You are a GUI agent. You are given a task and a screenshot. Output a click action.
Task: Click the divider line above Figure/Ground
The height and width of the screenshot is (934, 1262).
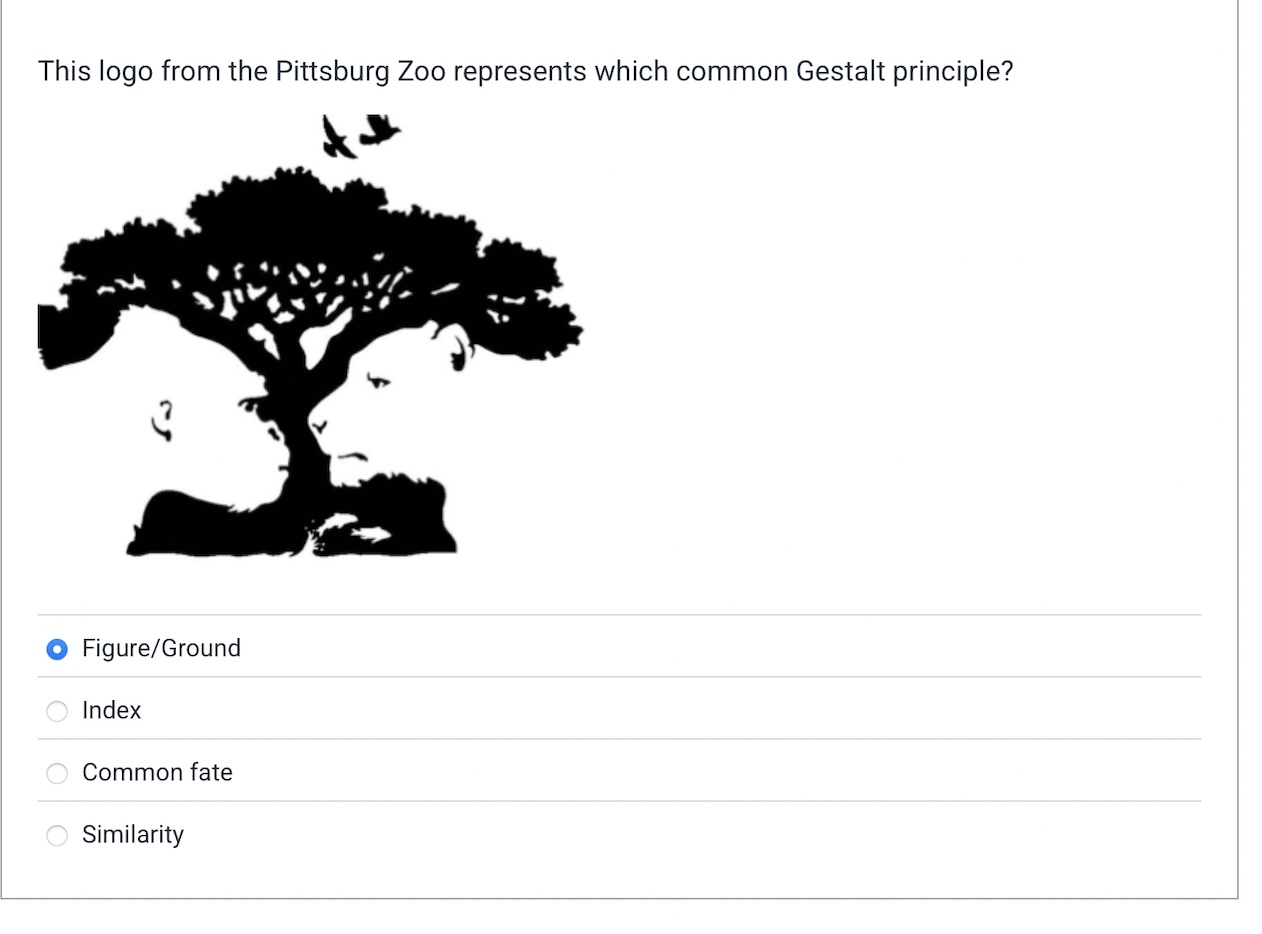[x=620, y=614]
